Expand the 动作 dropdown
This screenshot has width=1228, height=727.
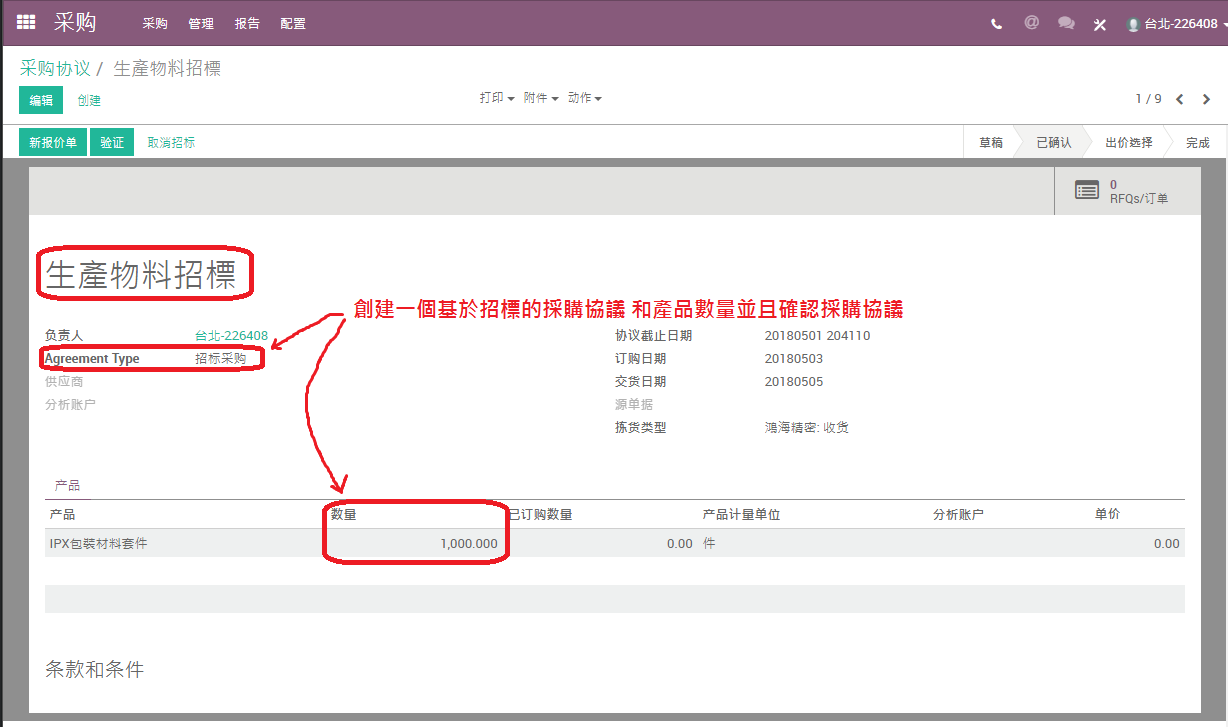click(585, 98)
